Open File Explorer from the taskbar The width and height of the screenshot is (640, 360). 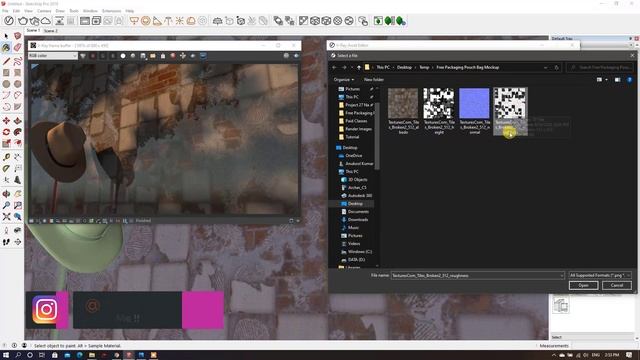pos(91,355)
